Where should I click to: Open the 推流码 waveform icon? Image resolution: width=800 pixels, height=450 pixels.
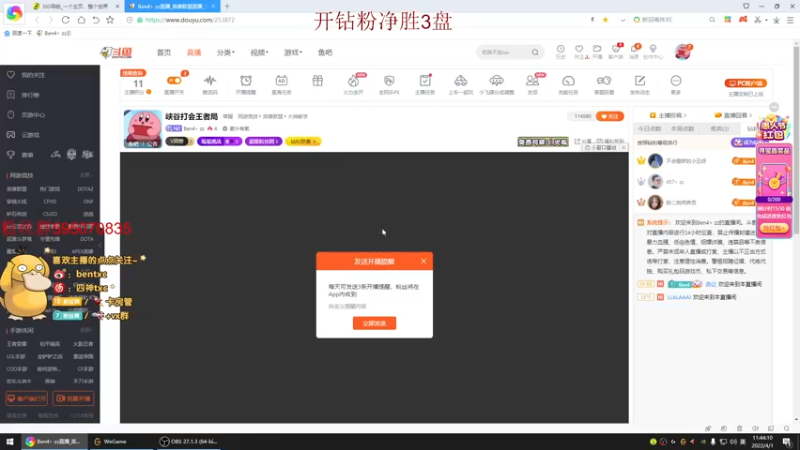[210, 81]
